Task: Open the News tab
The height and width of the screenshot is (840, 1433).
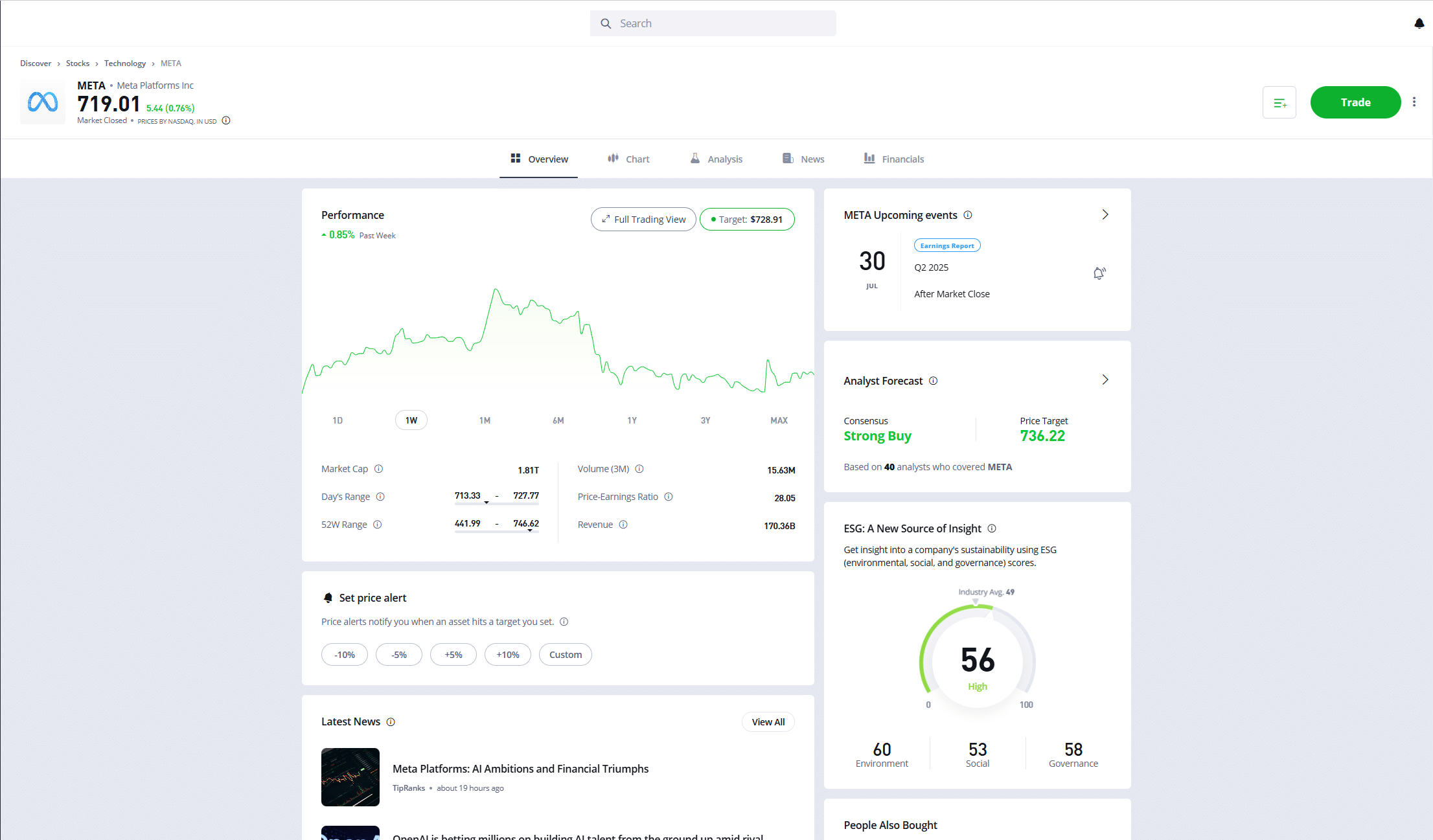Action: coord(803,159)
